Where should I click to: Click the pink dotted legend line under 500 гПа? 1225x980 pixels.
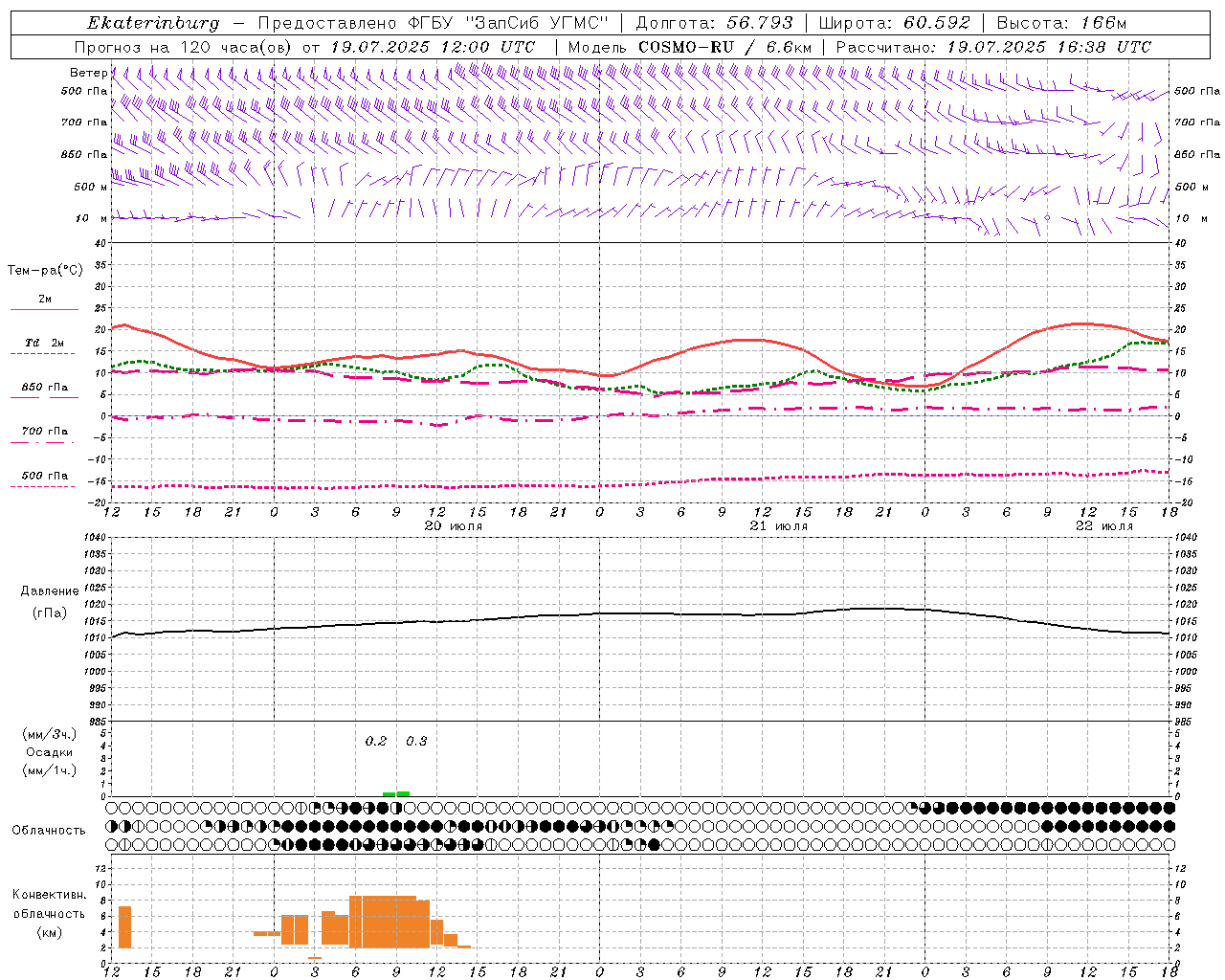[42, 487]
